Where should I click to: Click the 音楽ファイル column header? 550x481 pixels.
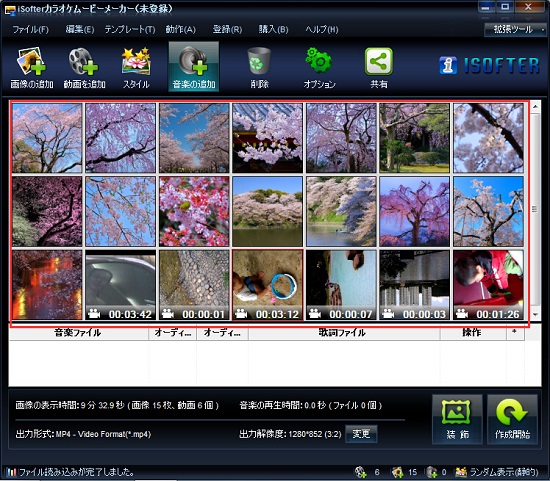pos(78,333)
